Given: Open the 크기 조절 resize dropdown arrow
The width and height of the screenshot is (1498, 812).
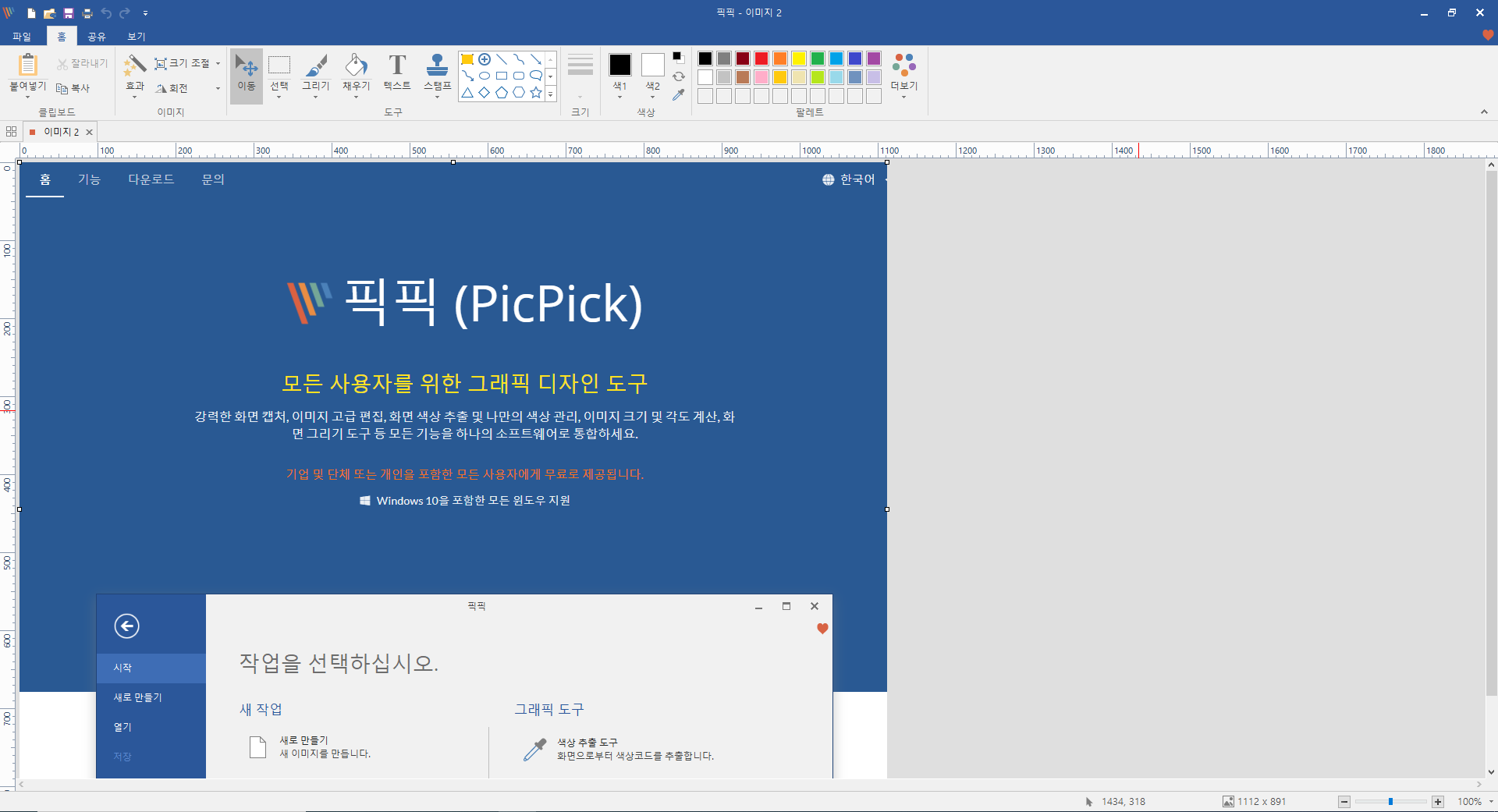Looking at the screenshot, I should coord(218,63).
